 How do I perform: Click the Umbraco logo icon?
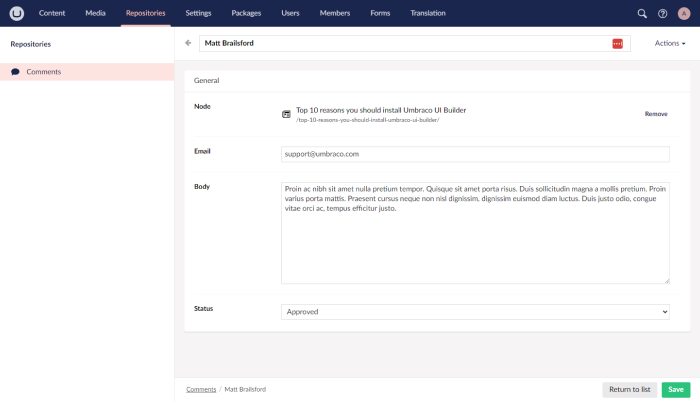[x=16, y=13]
